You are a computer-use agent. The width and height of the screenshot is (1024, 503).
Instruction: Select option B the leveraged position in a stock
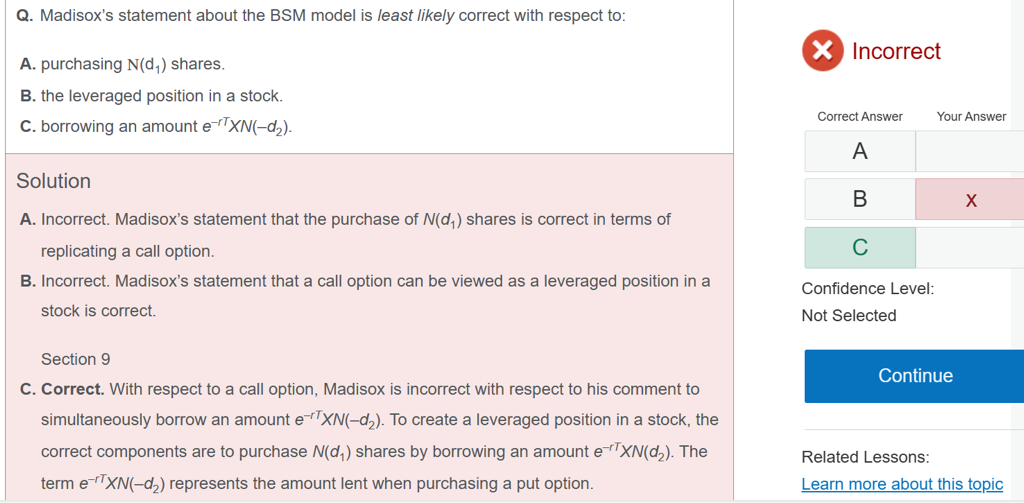(151, 96)
